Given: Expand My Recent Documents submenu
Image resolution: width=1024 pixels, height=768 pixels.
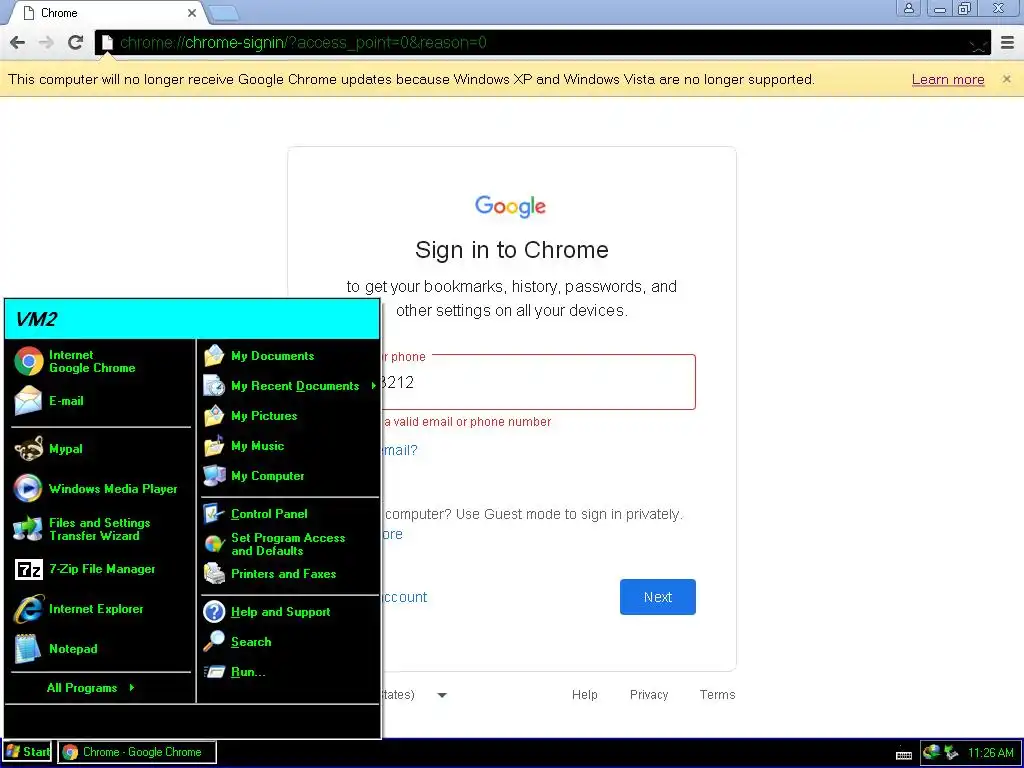Looking at the screenshot, I should [289, 386].
